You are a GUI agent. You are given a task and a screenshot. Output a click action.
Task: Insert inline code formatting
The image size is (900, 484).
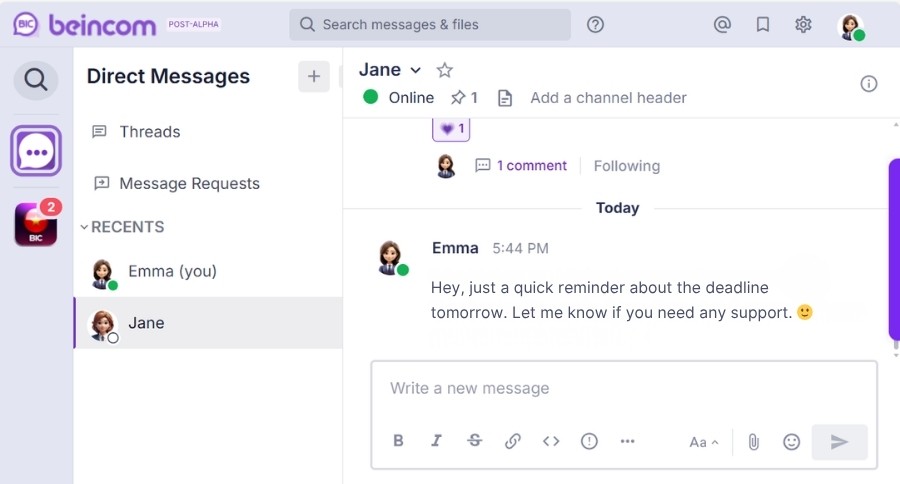(551, 441)
